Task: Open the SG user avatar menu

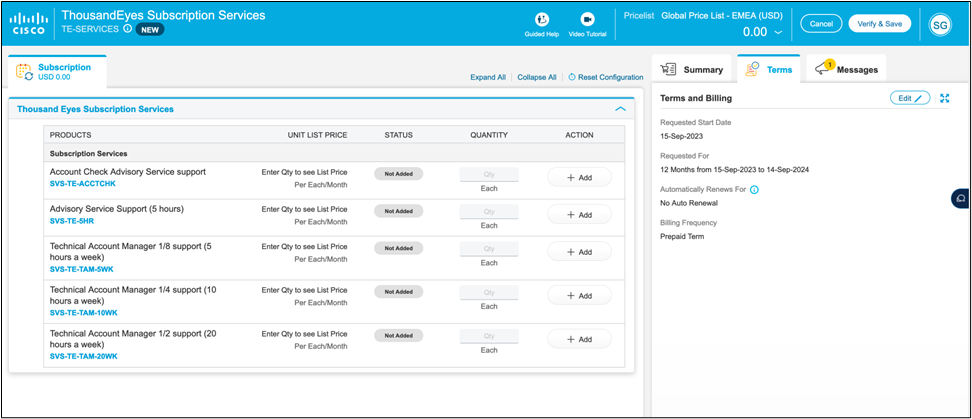Action: [x=939, y=24]
